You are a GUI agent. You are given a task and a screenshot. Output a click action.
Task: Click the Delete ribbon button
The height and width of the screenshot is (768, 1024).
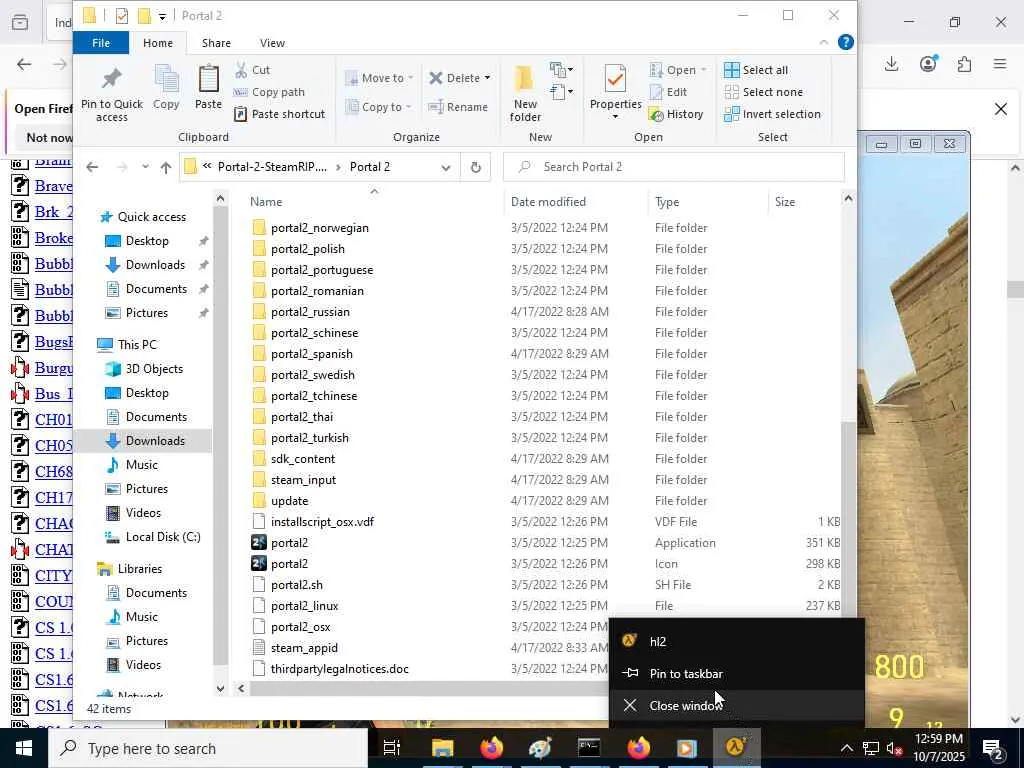(455, 78)
